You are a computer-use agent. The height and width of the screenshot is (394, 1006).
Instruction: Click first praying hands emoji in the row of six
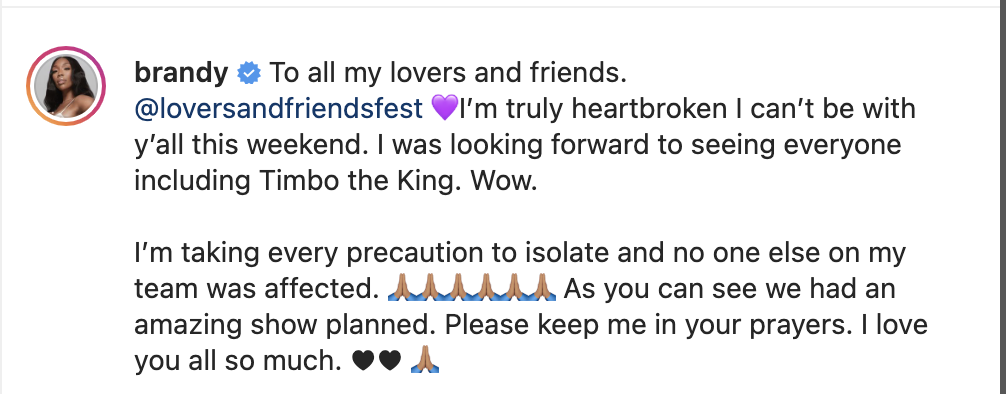tap(402, 288)
